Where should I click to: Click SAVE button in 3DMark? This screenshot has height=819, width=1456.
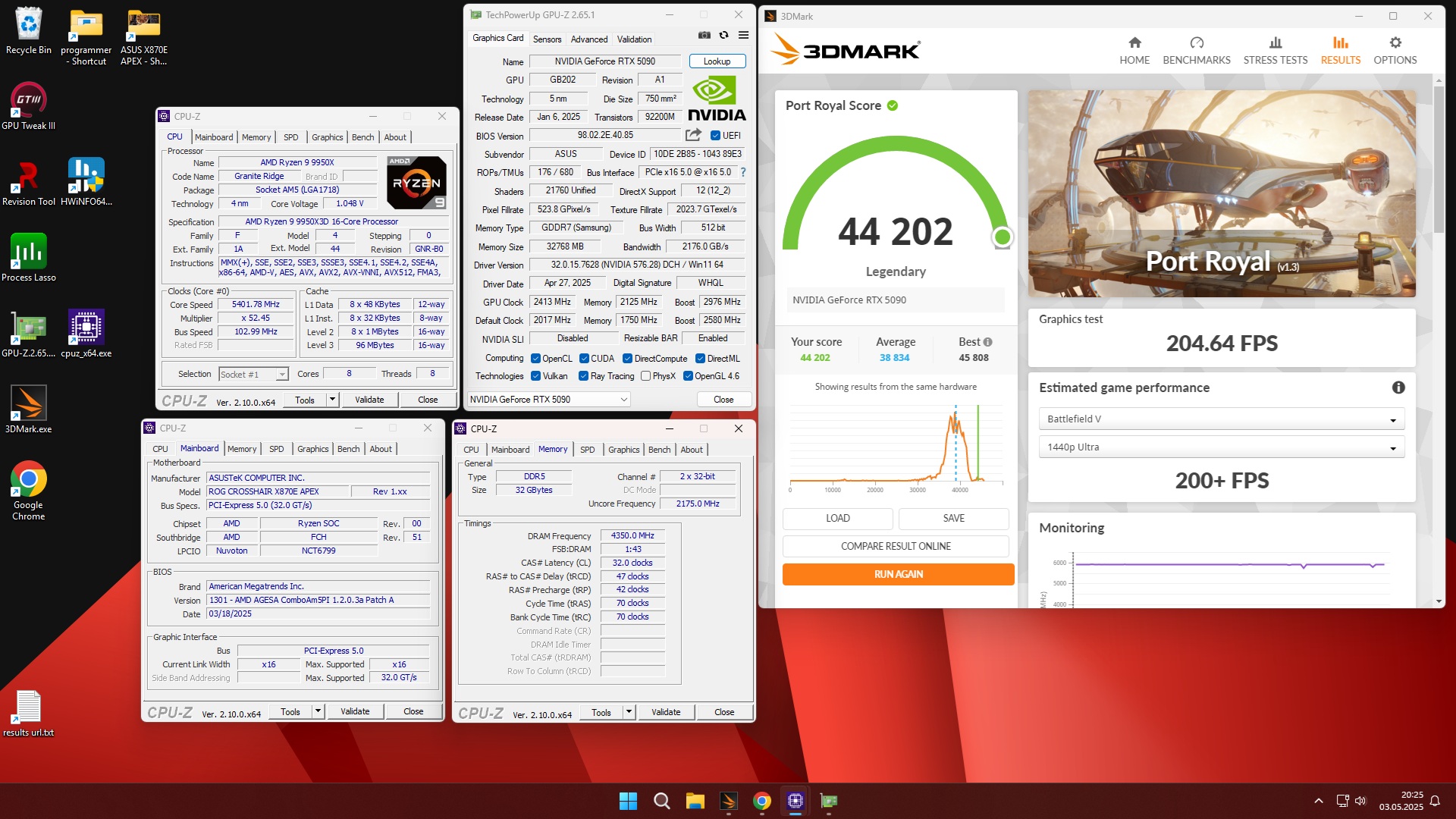[954, 518]
